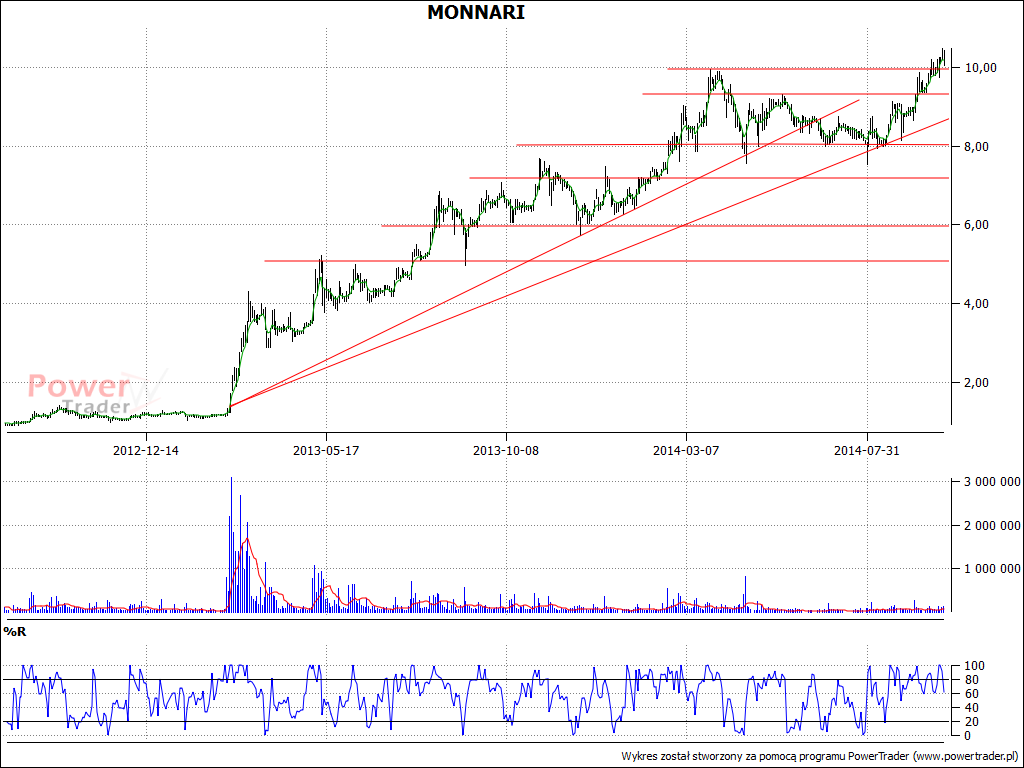Image resolution: width=1024 pixels, height=768 pixels.
Task: Click the %R indicator label
Action: tap(14, 632)
